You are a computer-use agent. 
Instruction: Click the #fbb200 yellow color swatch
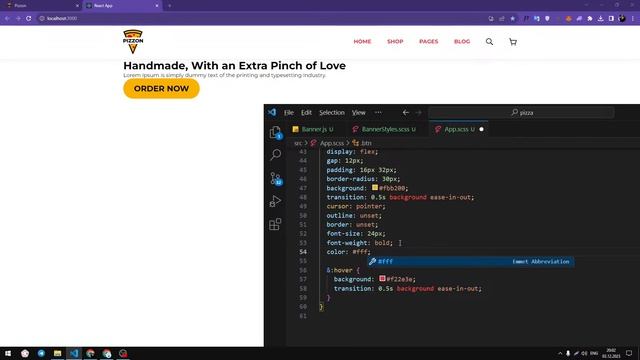pos(375,188)
